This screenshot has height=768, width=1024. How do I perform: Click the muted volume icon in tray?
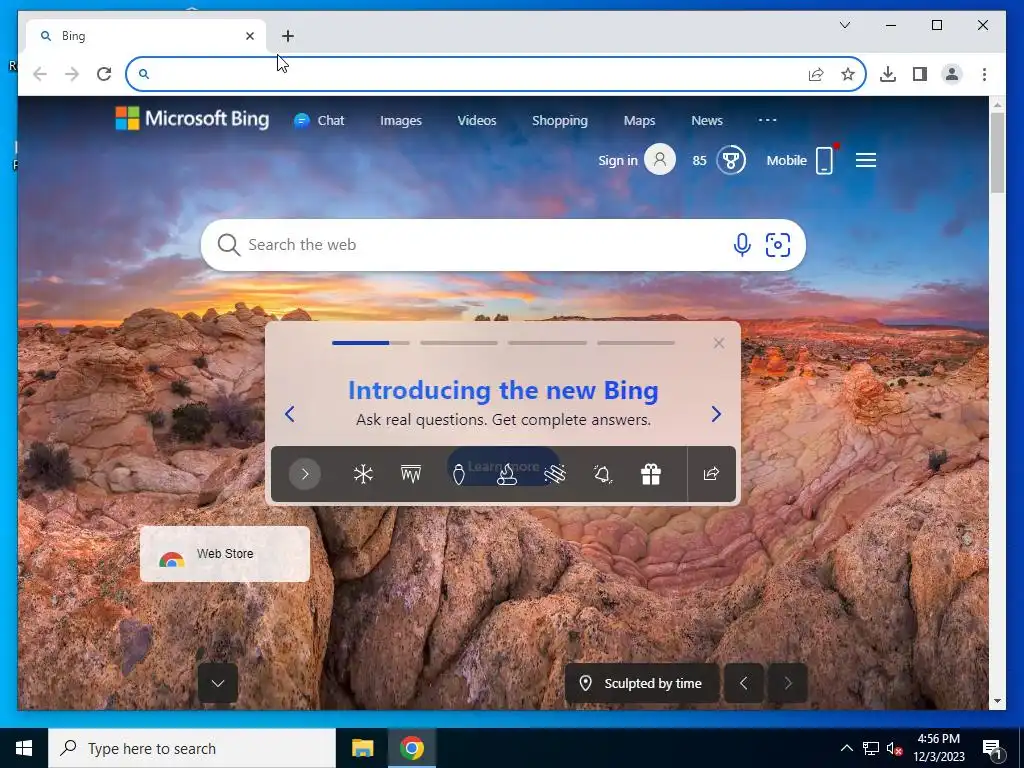[x=894, y=748]
